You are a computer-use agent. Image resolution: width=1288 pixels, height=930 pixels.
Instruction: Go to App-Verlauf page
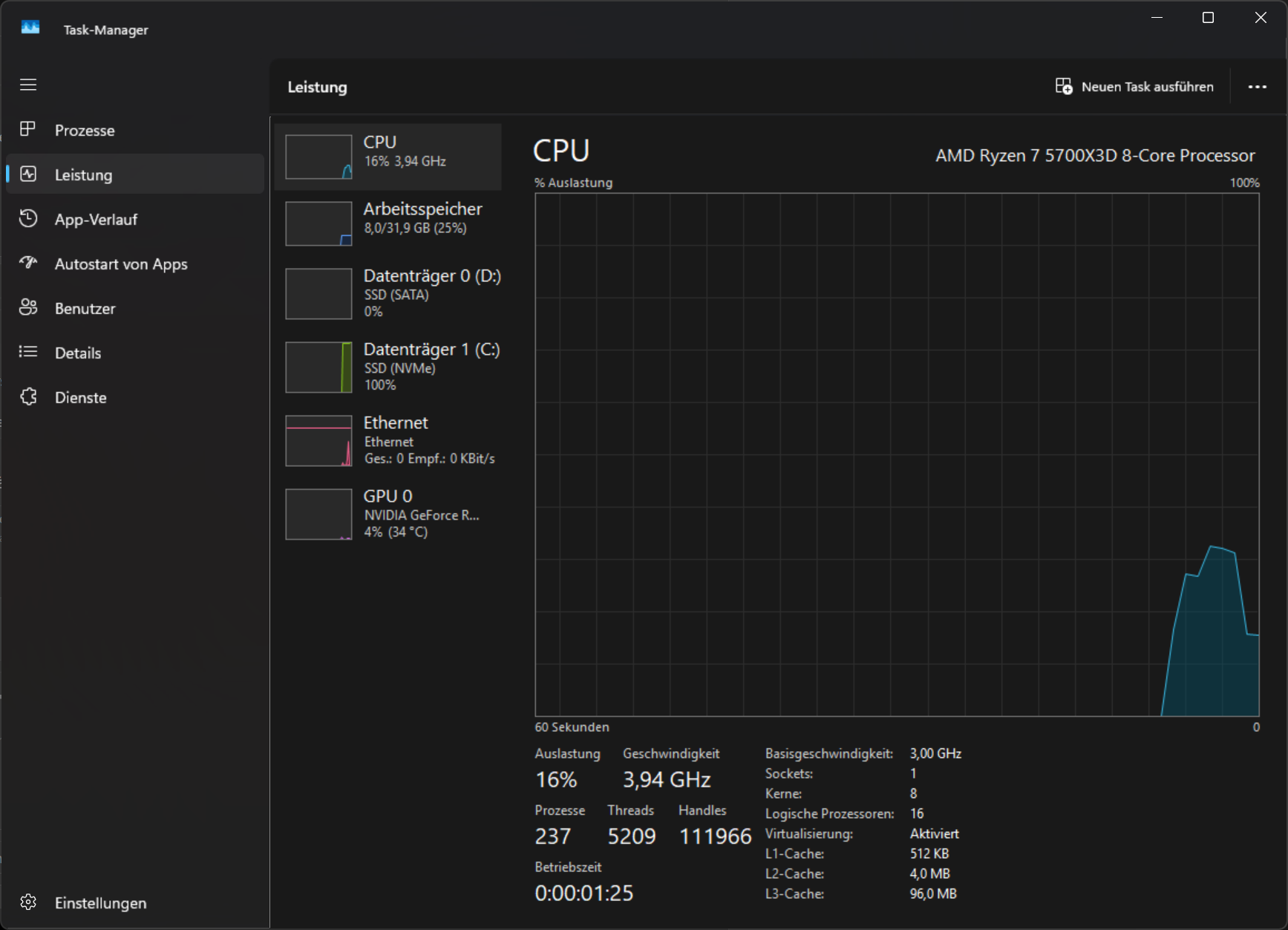click(135, 219)
